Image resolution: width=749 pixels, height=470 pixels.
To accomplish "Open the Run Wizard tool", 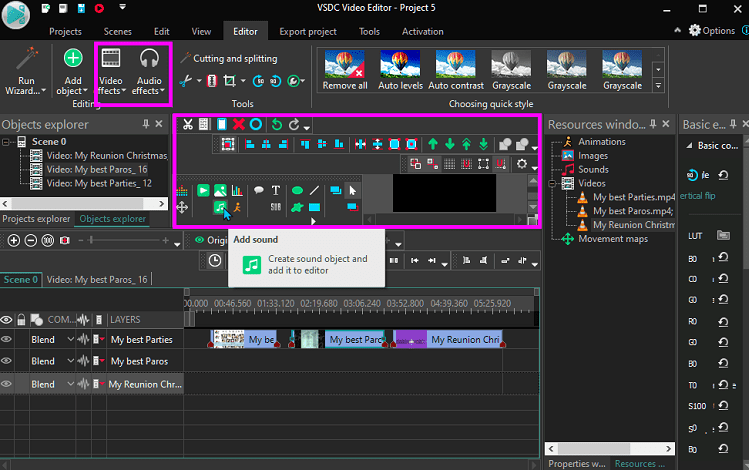I will pos(26,72).
